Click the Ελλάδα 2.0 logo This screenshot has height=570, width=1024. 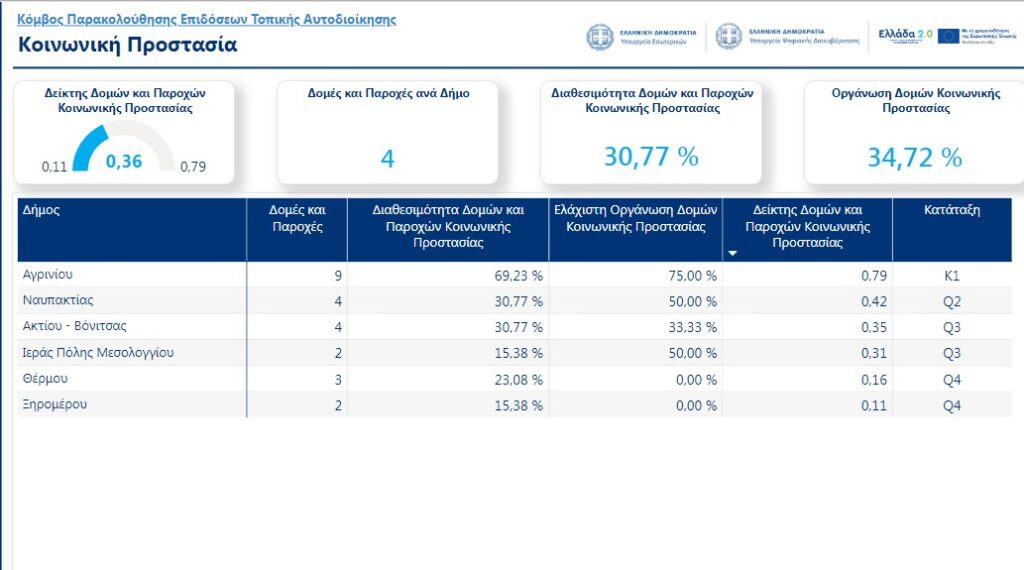coord(904,35)
